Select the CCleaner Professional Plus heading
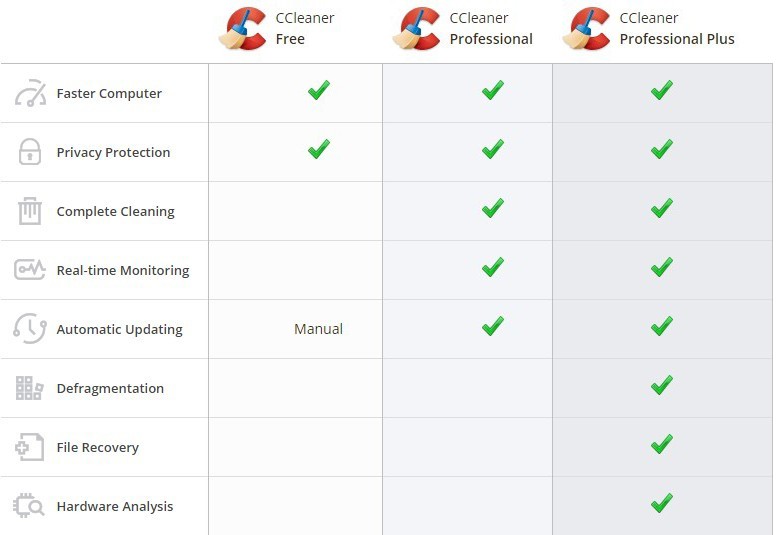 coord(677,28)
